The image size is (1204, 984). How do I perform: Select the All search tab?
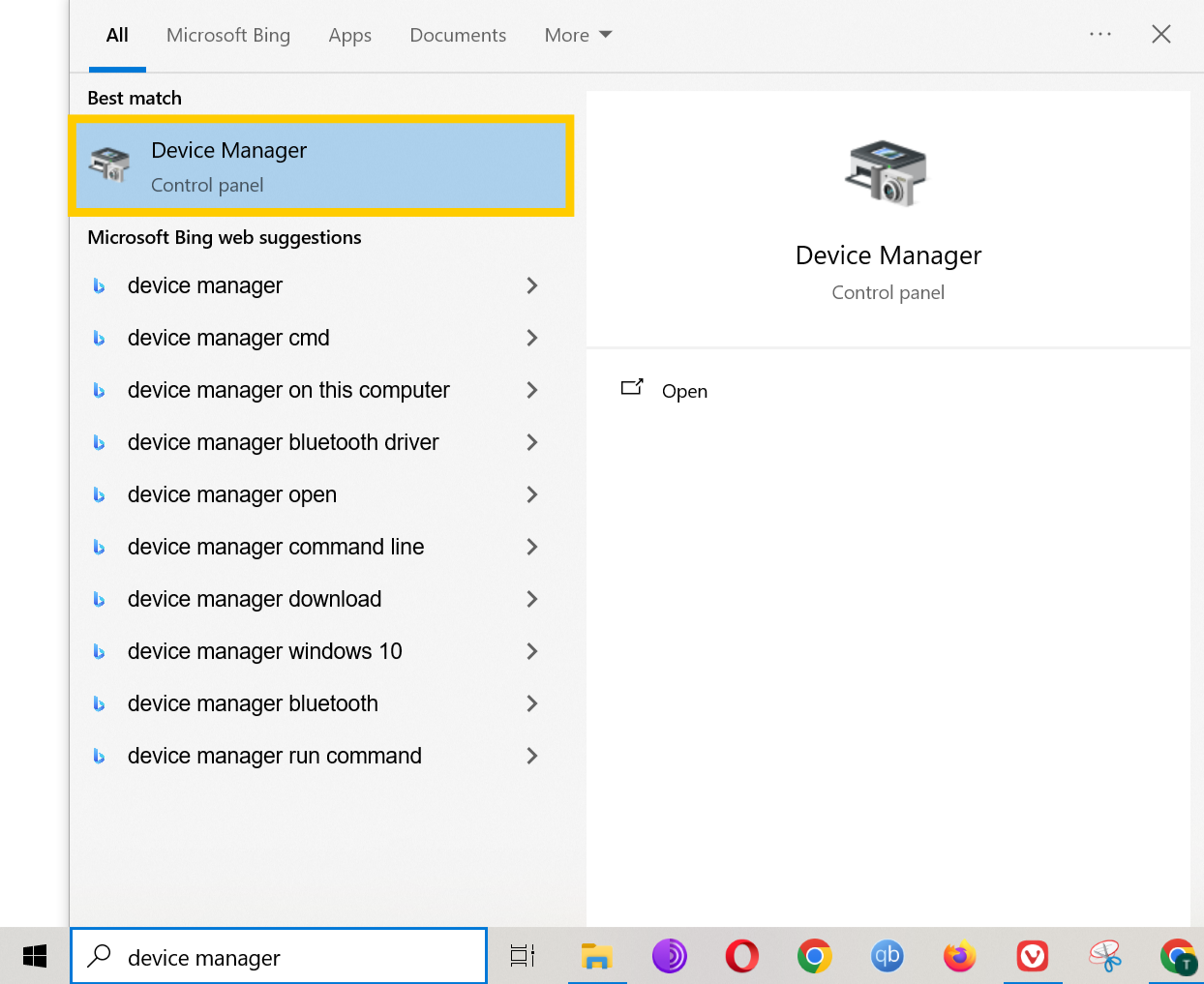tap(117, 35)
